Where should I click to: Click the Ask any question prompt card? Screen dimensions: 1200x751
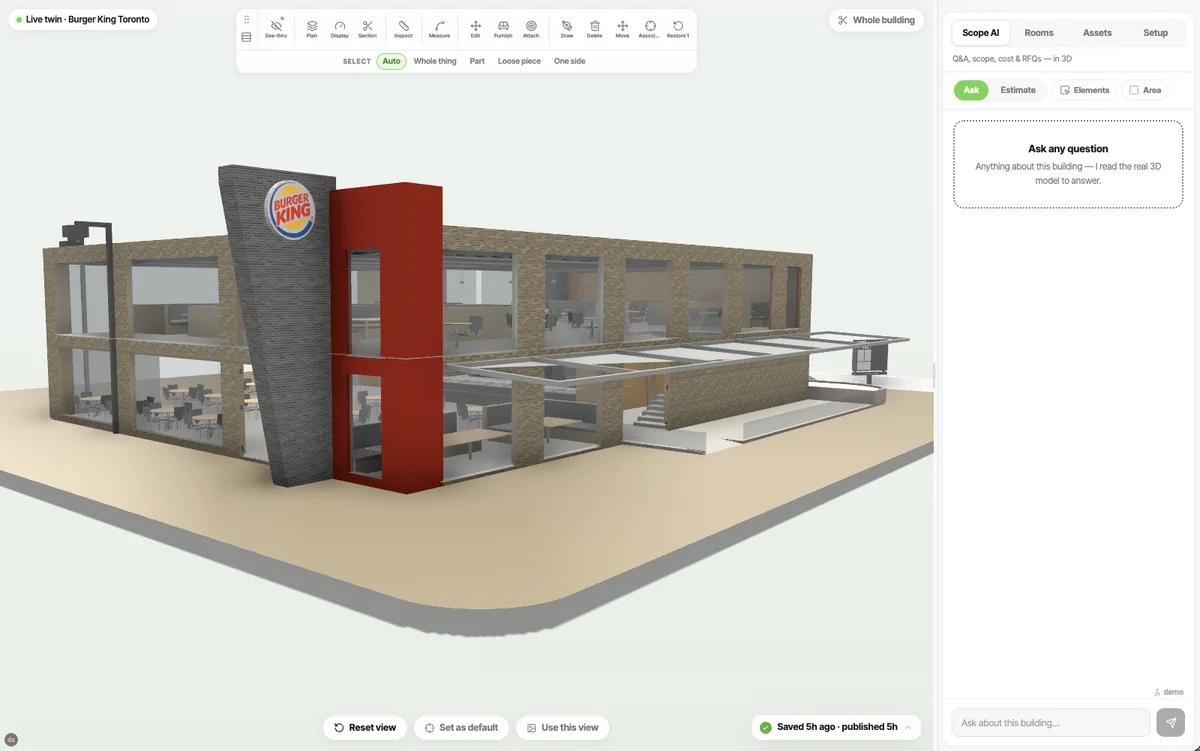(1068, 164)
